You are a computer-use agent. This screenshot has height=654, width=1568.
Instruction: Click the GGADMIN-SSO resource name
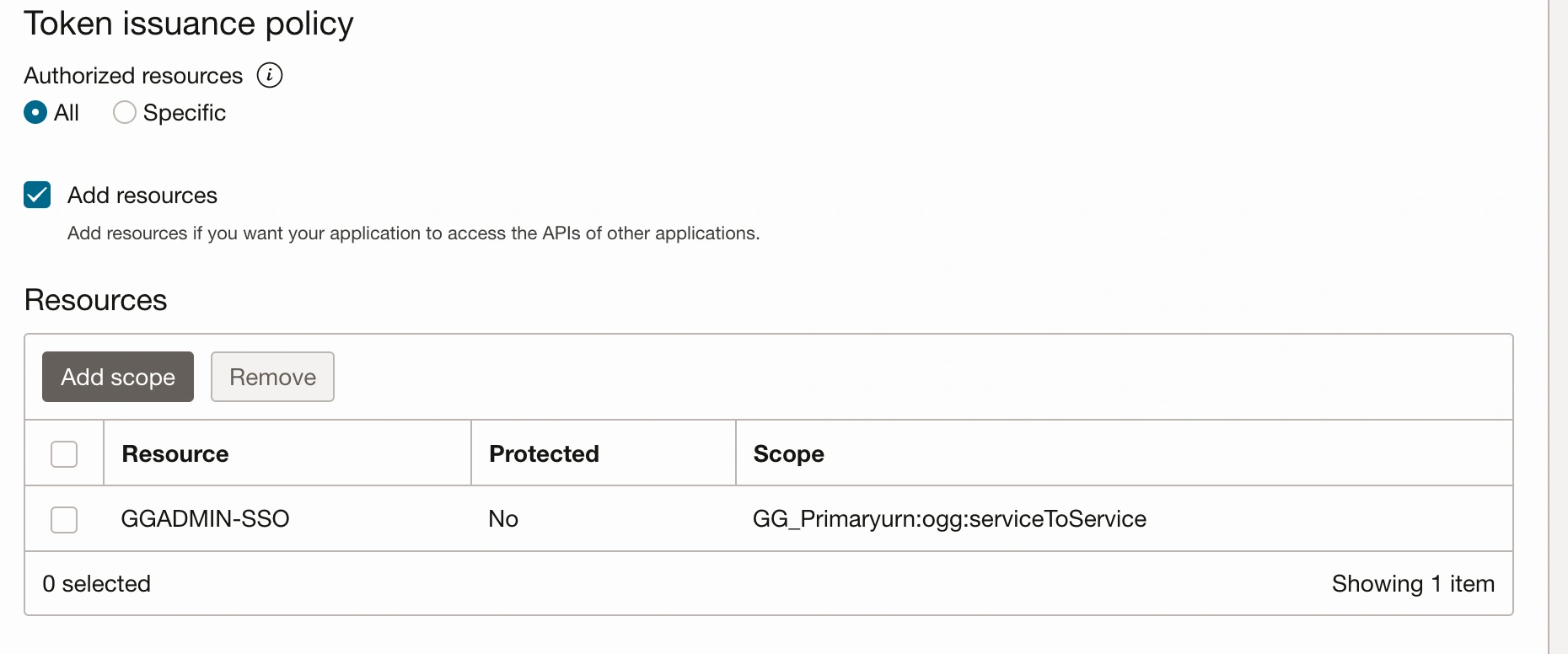pyautogui.click(x=205, y=518)
